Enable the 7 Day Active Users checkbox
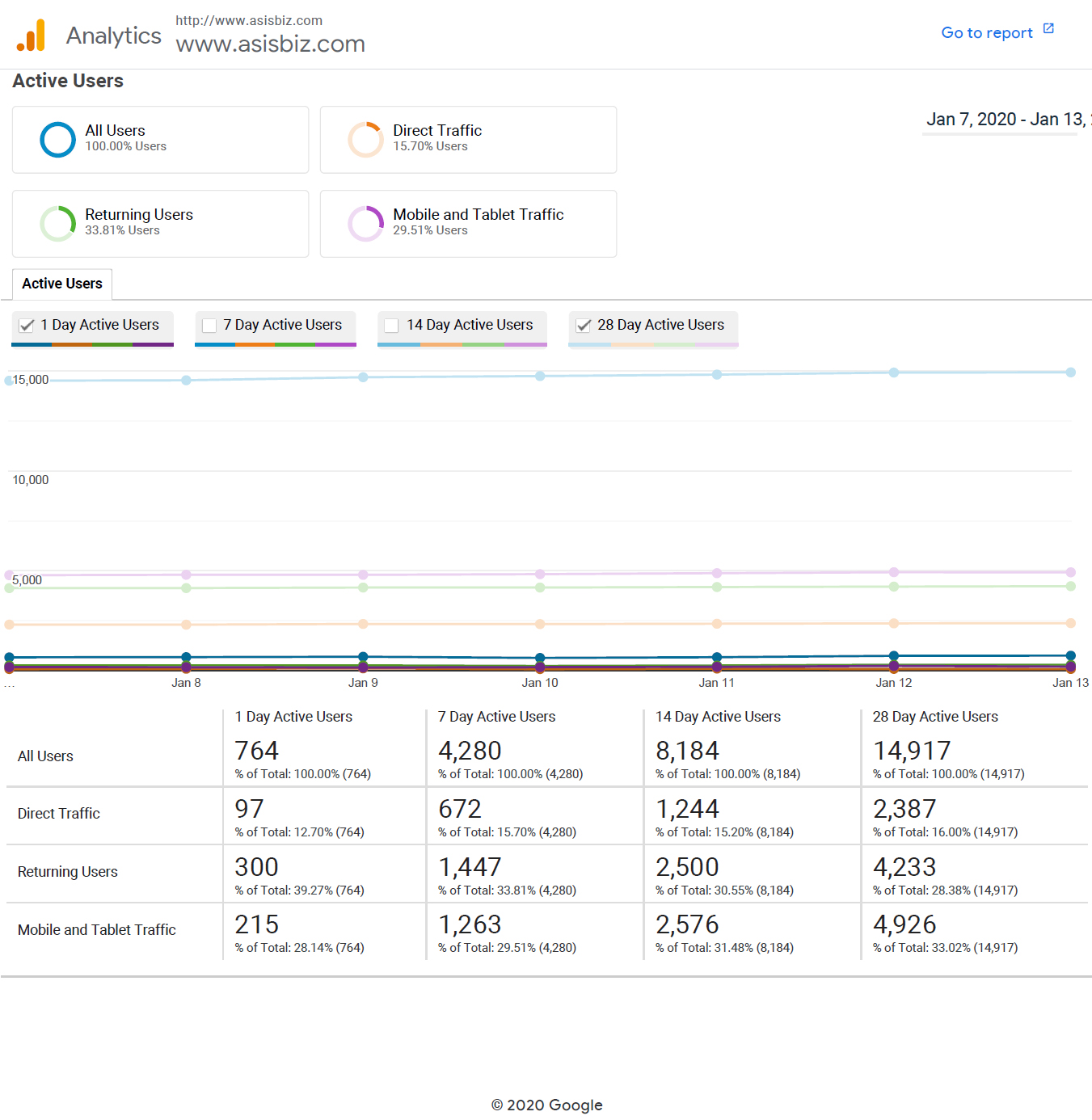Screen dimensions: 1092x1120 tap(209, 325)
